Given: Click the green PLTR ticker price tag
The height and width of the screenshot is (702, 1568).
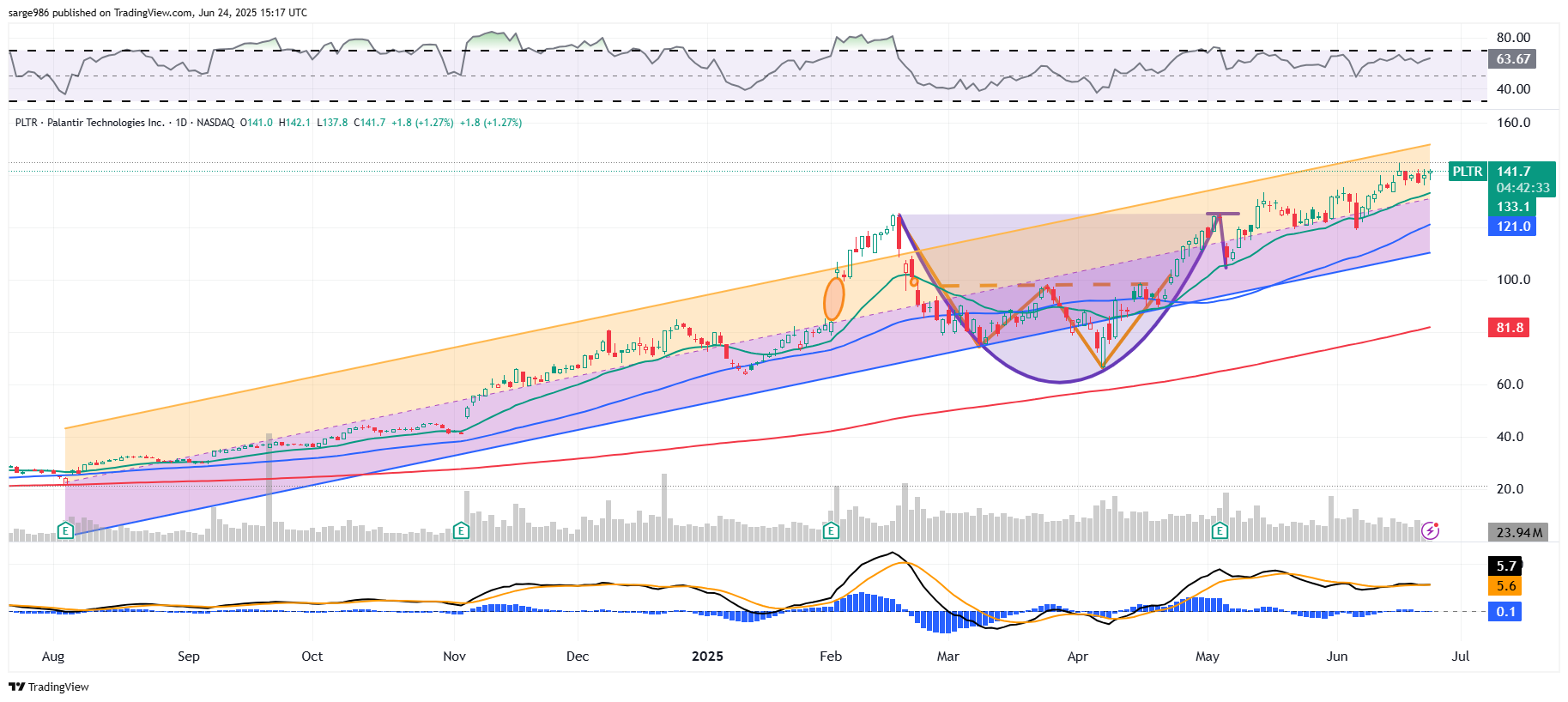Looking at the screenshot, I should point(1467,172).
